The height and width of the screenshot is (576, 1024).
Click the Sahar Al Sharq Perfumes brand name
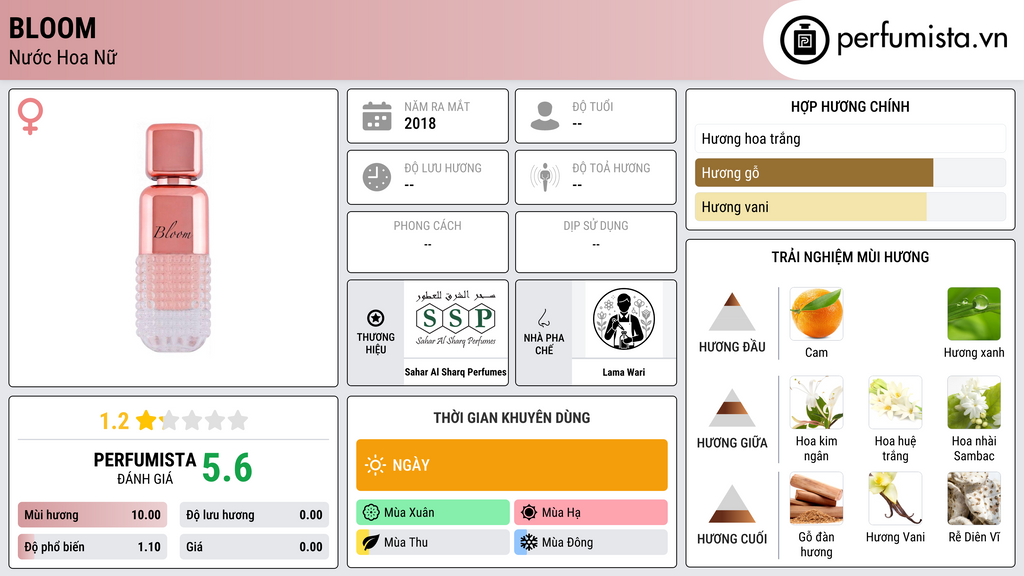[455, 372]
